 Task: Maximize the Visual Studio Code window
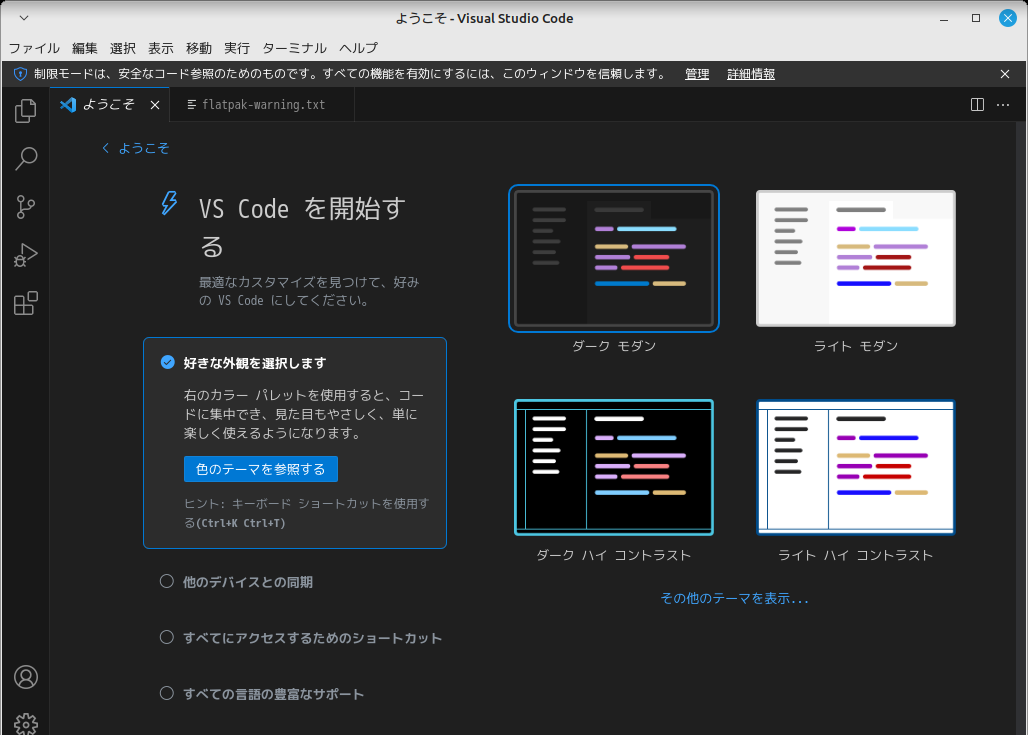976,18
